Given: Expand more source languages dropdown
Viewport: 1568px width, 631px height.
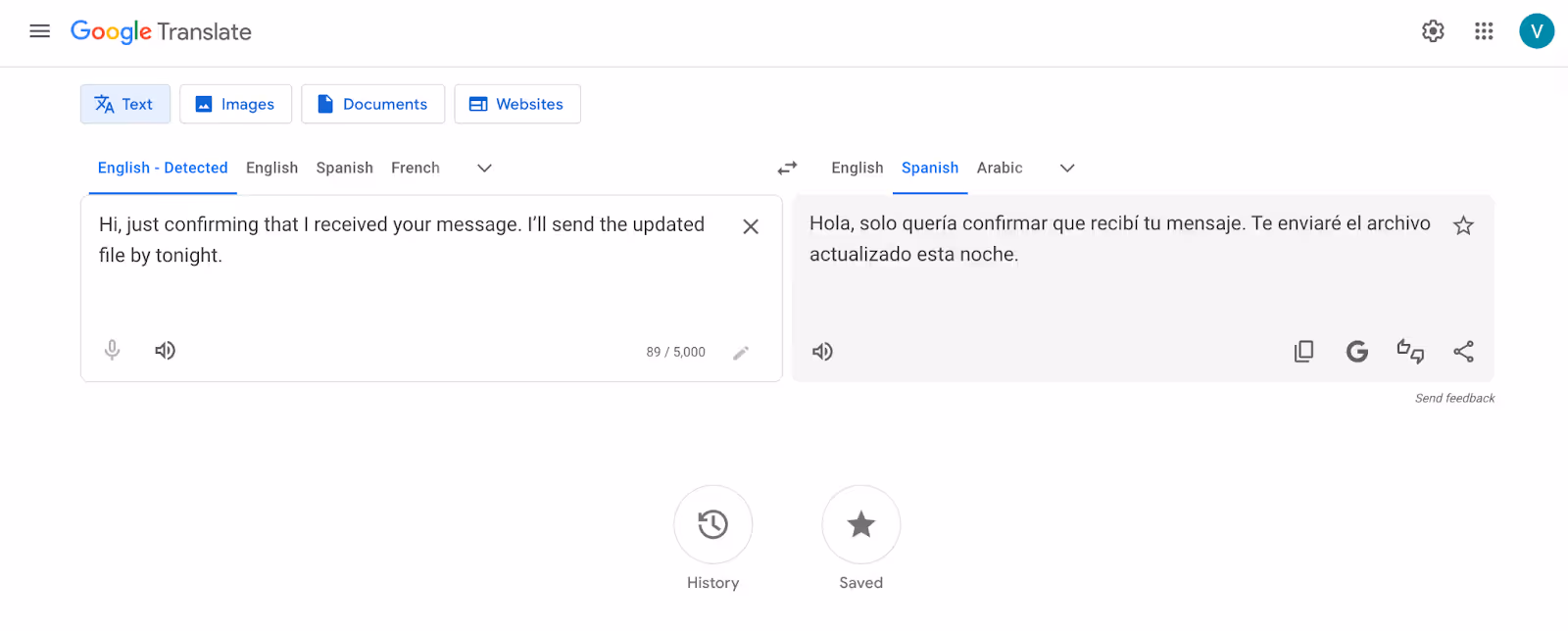Looking at the screenshot, I should [484, 169].
